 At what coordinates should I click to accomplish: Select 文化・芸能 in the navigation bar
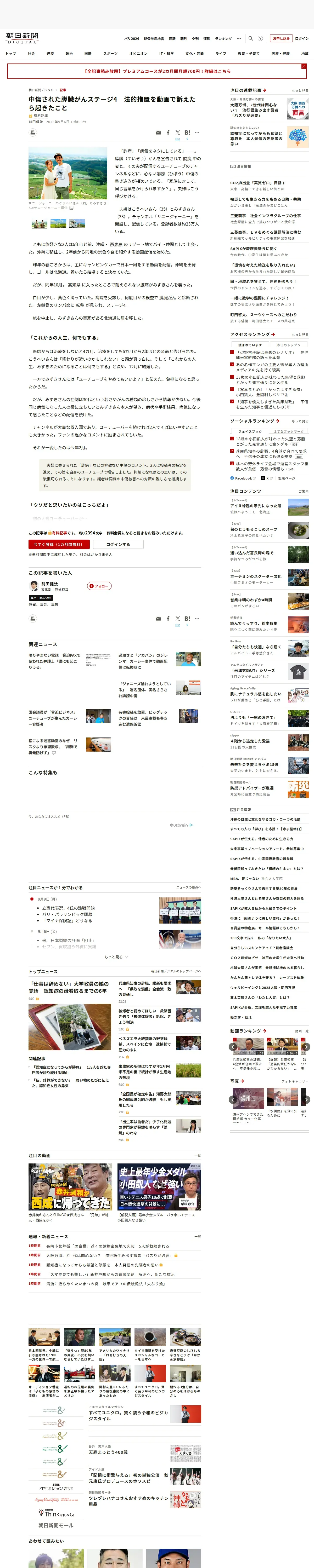[x=194, y=54]
